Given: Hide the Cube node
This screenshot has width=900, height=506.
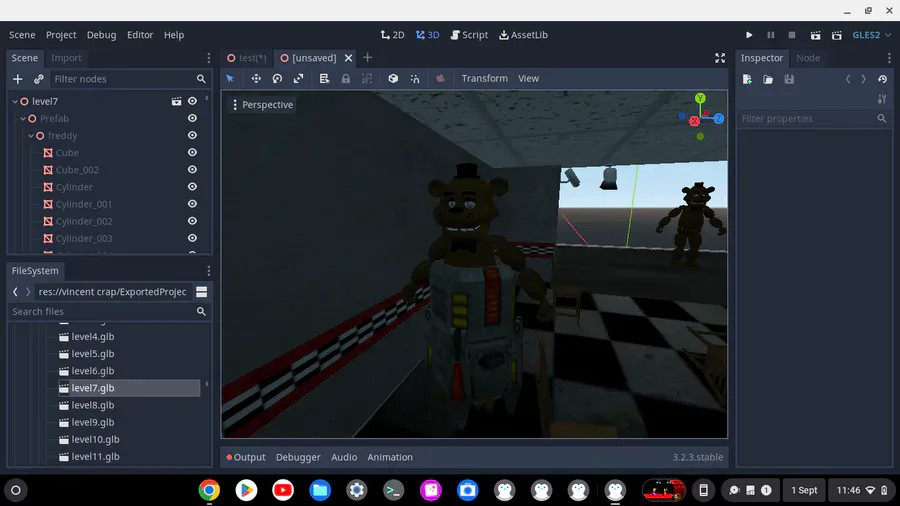Looking at the screenshot, I should pyautogui.click(x=192, y=153).
